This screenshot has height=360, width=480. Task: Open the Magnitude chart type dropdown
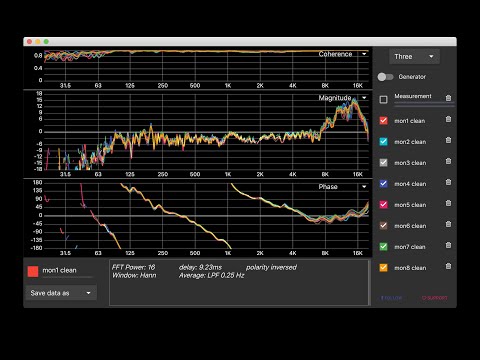point(364,98)
